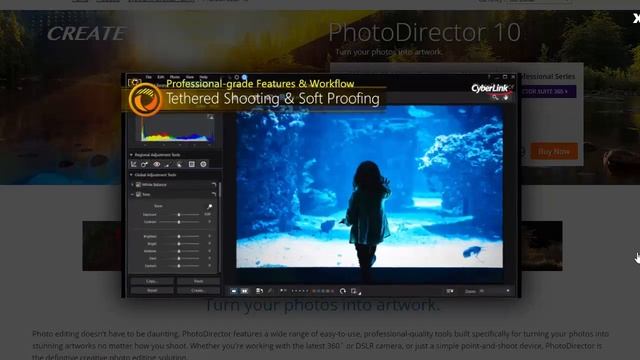Click the blue round icon beside the menu bar

tap(244, 77)
